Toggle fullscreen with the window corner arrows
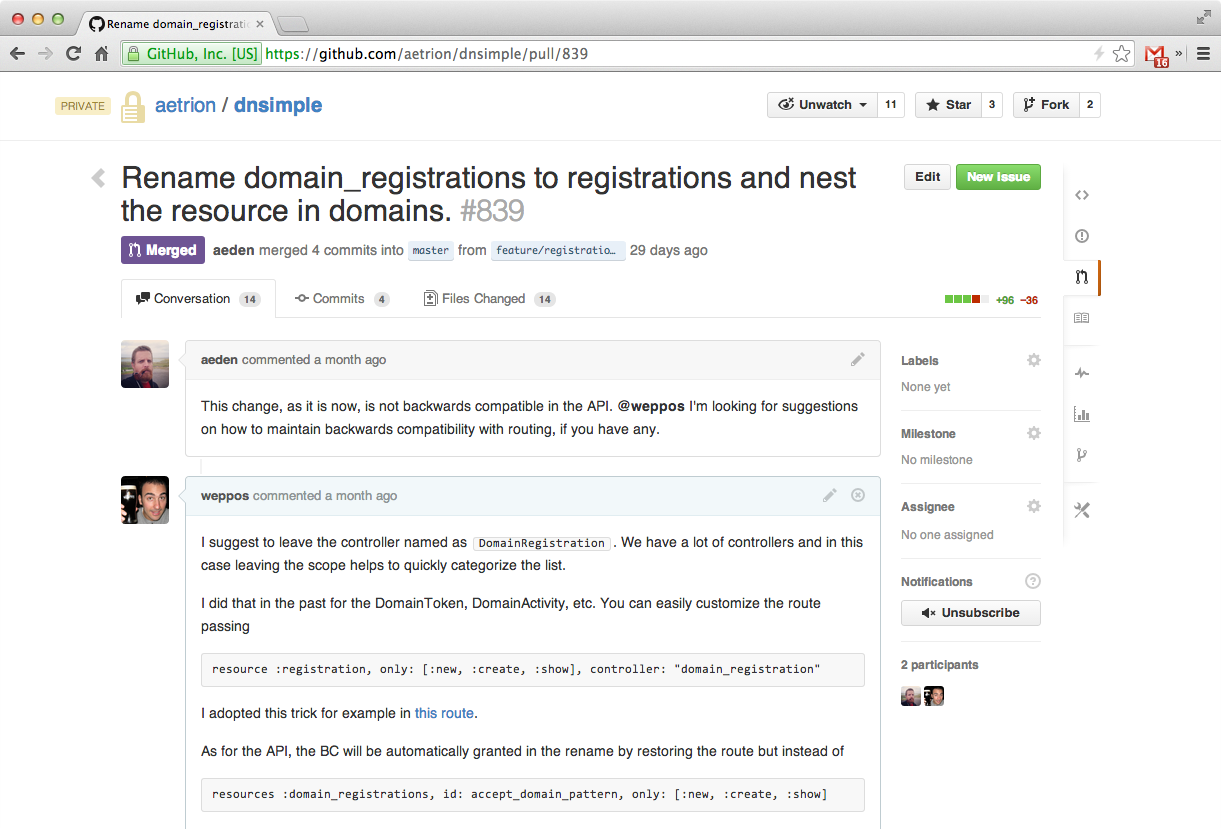 (x=1203, y=16)
